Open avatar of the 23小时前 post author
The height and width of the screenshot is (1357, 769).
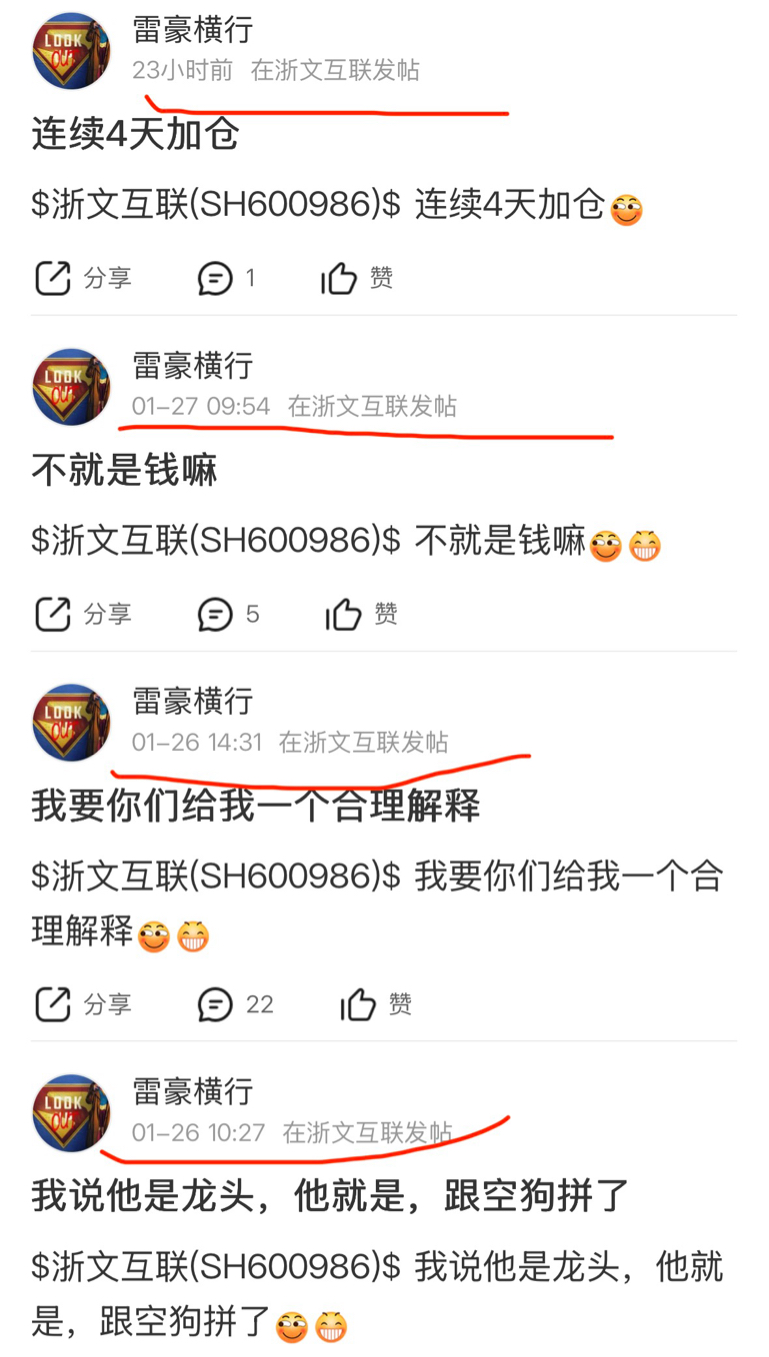pyautogui.click(x=71, y=51)
